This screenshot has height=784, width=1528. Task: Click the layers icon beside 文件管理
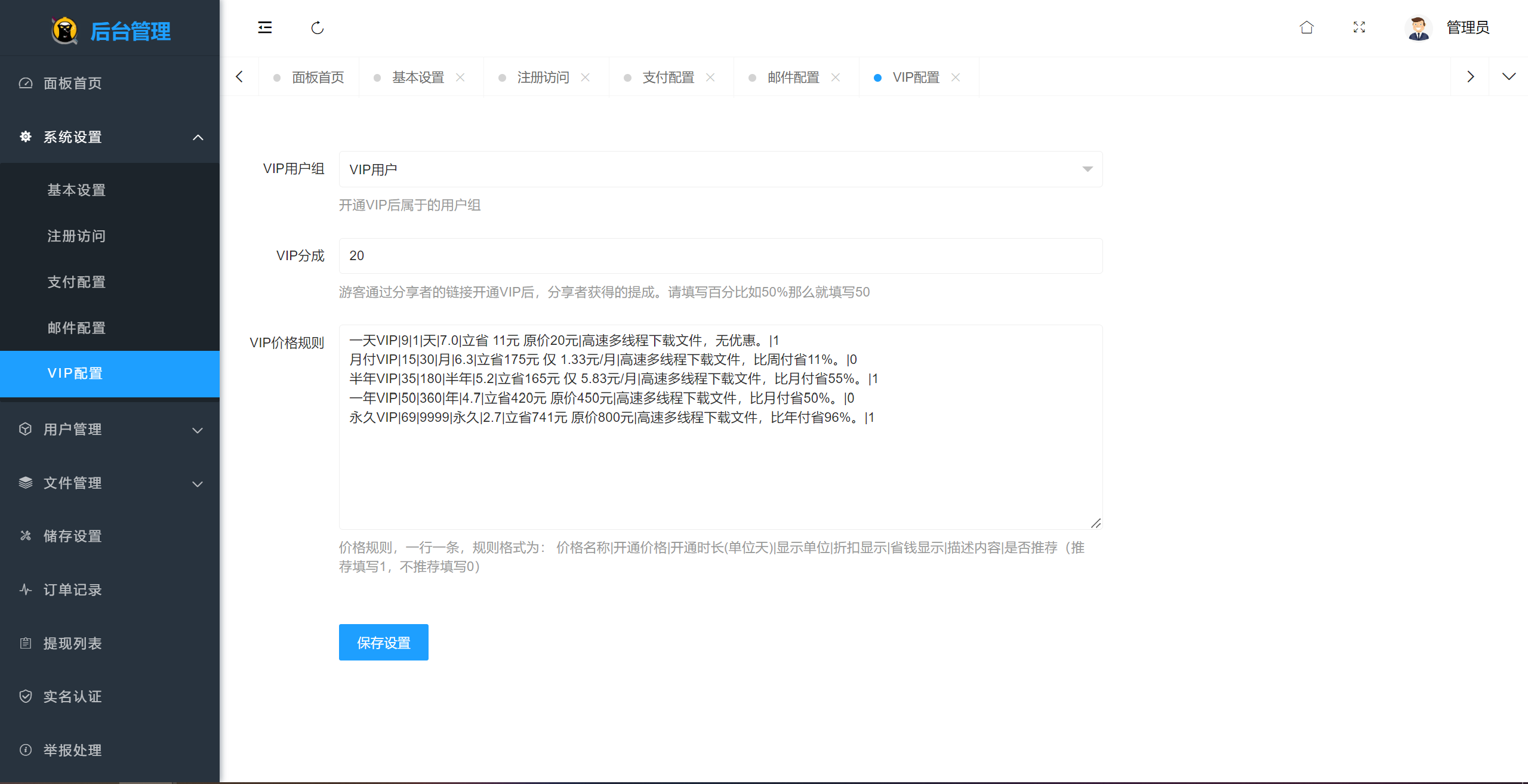(26, 483)
